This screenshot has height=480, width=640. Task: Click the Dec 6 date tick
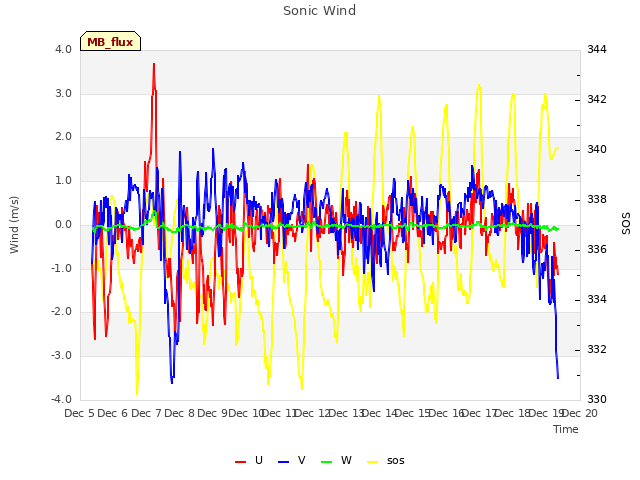113,413
